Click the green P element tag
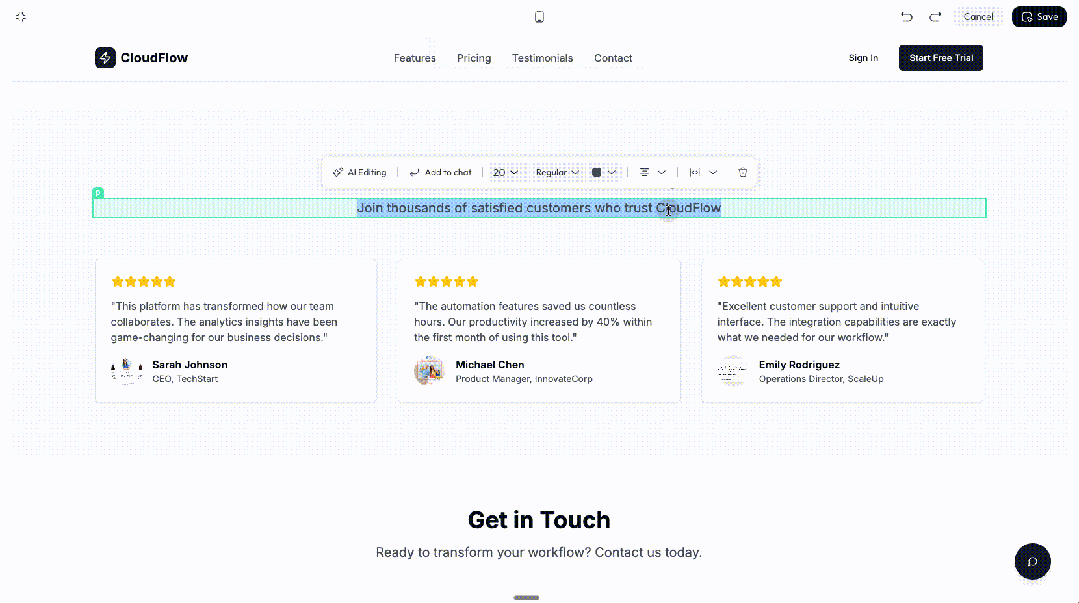The height and width of the screenshot is (603, 1079). [98, 193]
